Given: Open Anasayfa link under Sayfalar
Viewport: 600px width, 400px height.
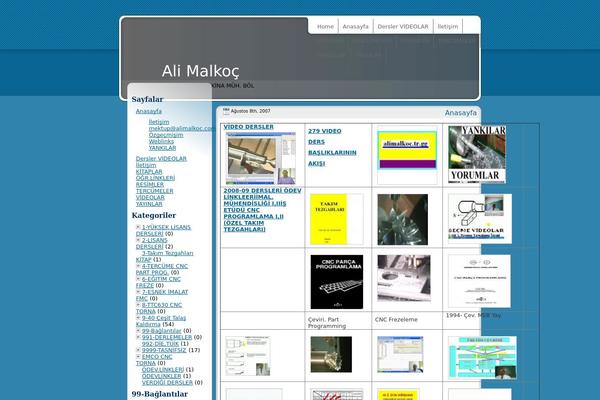Looking at the screenshot, I should coord(149,111).
